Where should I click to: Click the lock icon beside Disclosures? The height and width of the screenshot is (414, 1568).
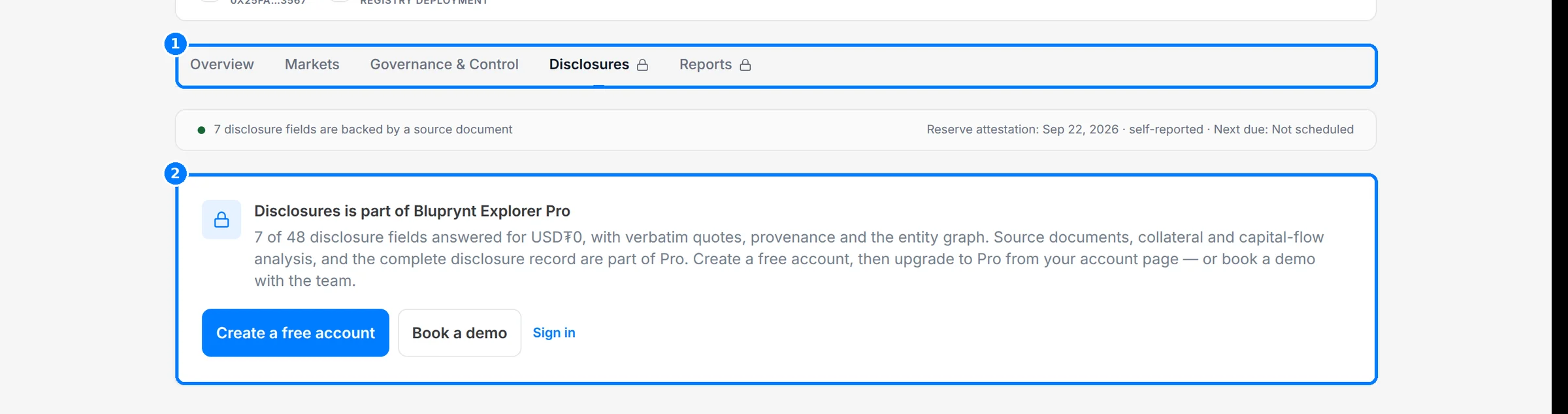click(x=642, y=65)
